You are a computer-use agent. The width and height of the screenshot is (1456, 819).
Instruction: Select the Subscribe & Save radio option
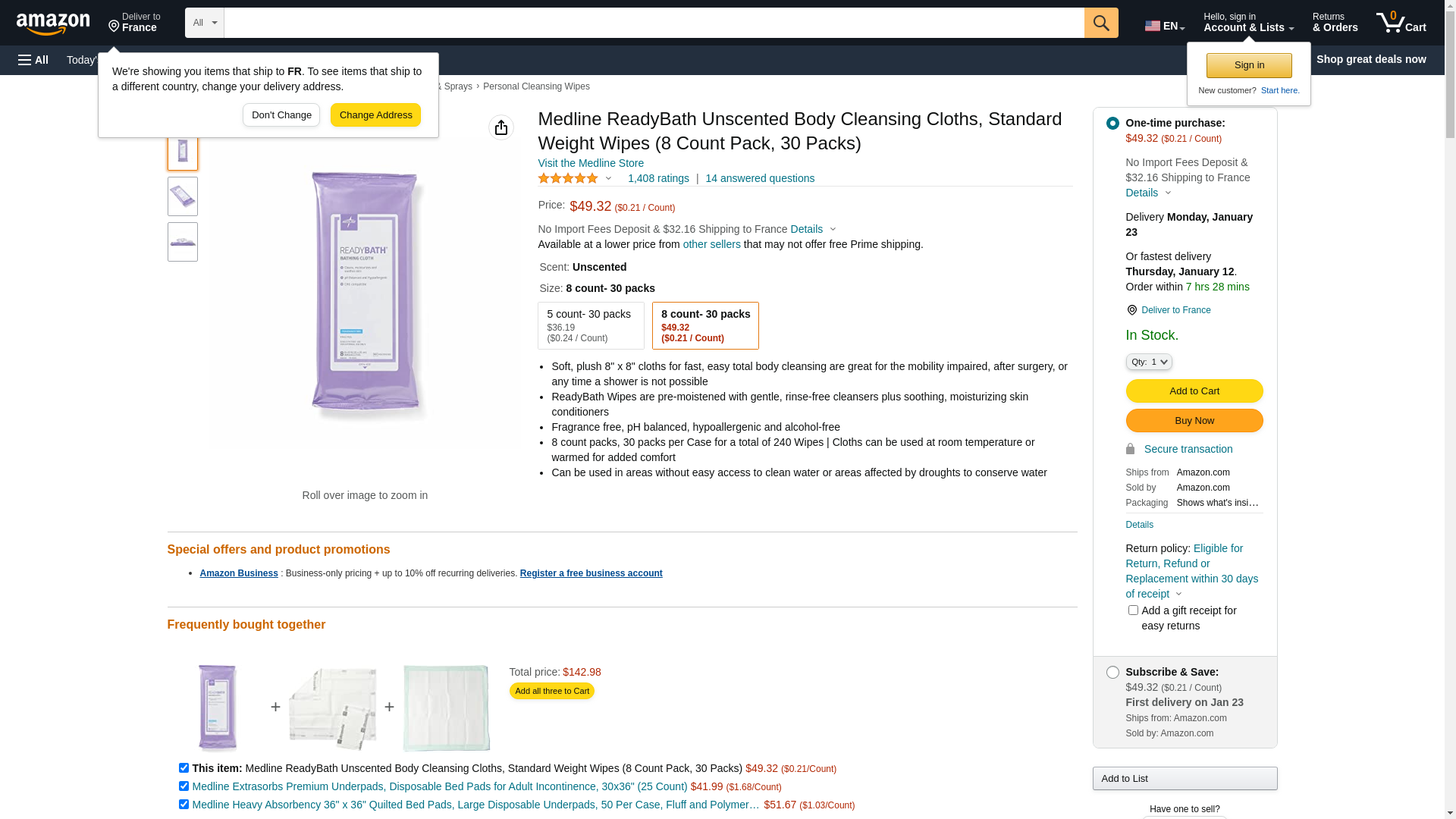[x=1112, y=673]
